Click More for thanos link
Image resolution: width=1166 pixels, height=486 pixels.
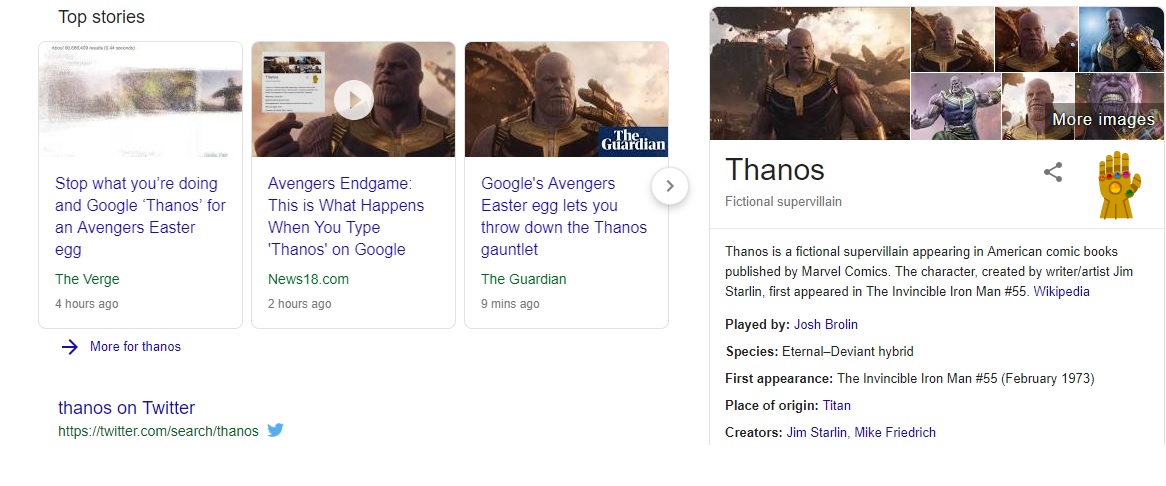tap(135, 347)
